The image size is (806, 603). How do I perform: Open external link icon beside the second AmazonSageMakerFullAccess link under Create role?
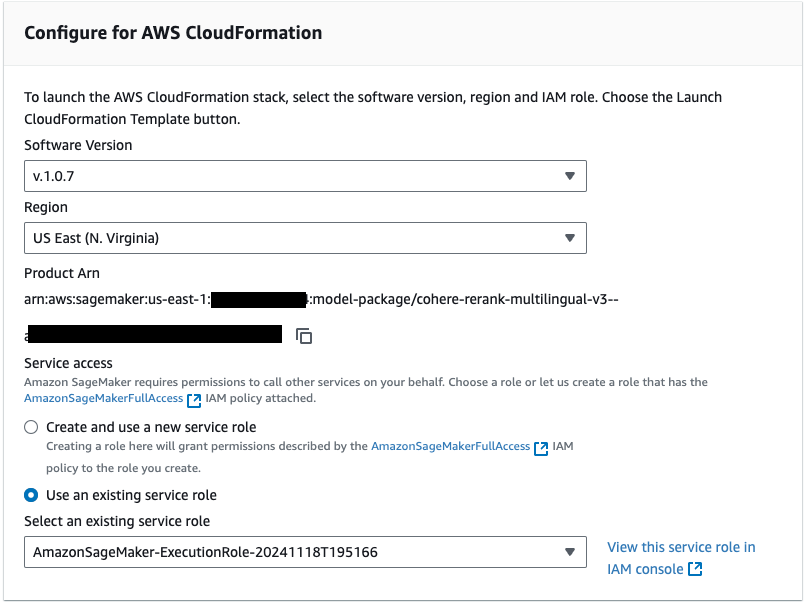pos(541,448)
